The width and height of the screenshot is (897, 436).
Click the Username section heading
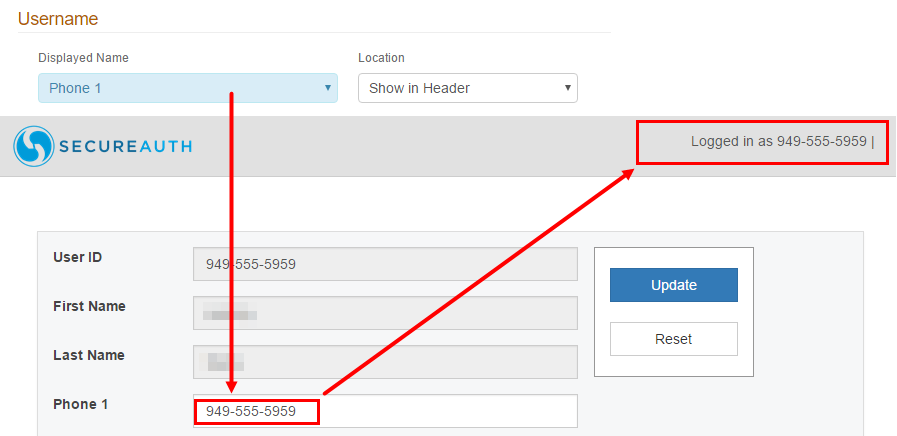pos(58,19)
